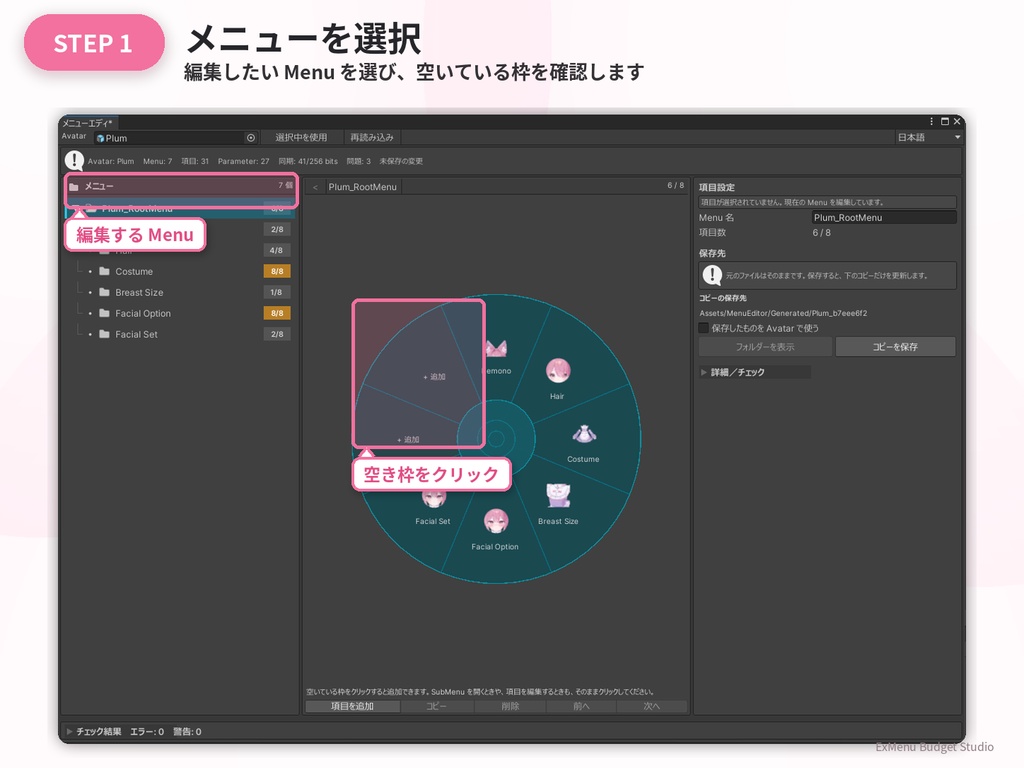This screenshot has height=768, width=1024.
Task: Select the Costume folder in the tree
Action: (x=179, y=271)
